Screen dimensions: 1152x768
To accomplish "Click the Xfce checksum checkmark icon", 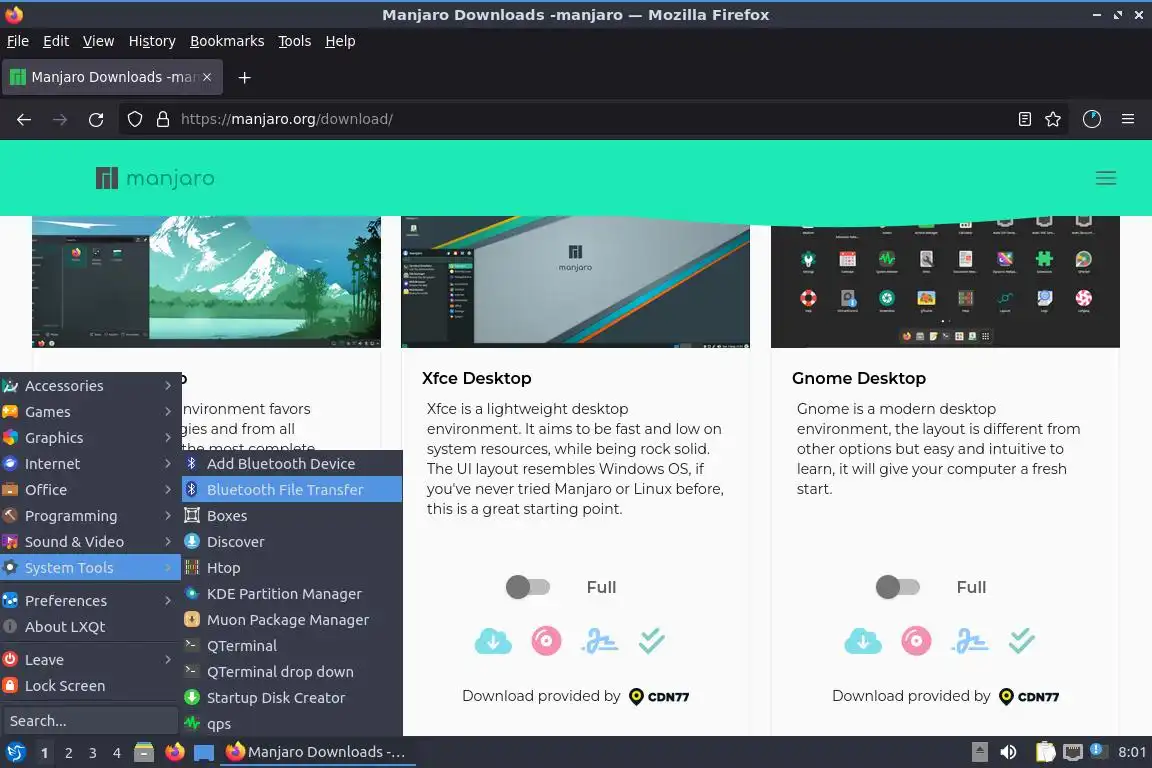I will (x=652, y=641).
